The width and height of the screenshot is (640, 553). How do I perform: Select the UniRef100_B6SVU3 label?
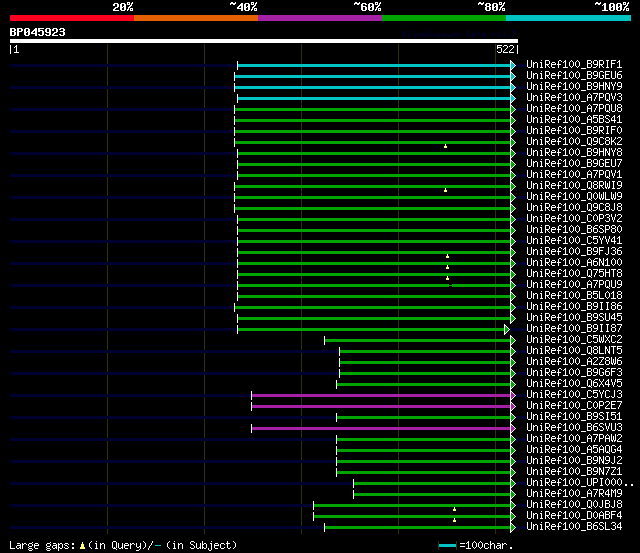tap(574, 428)
